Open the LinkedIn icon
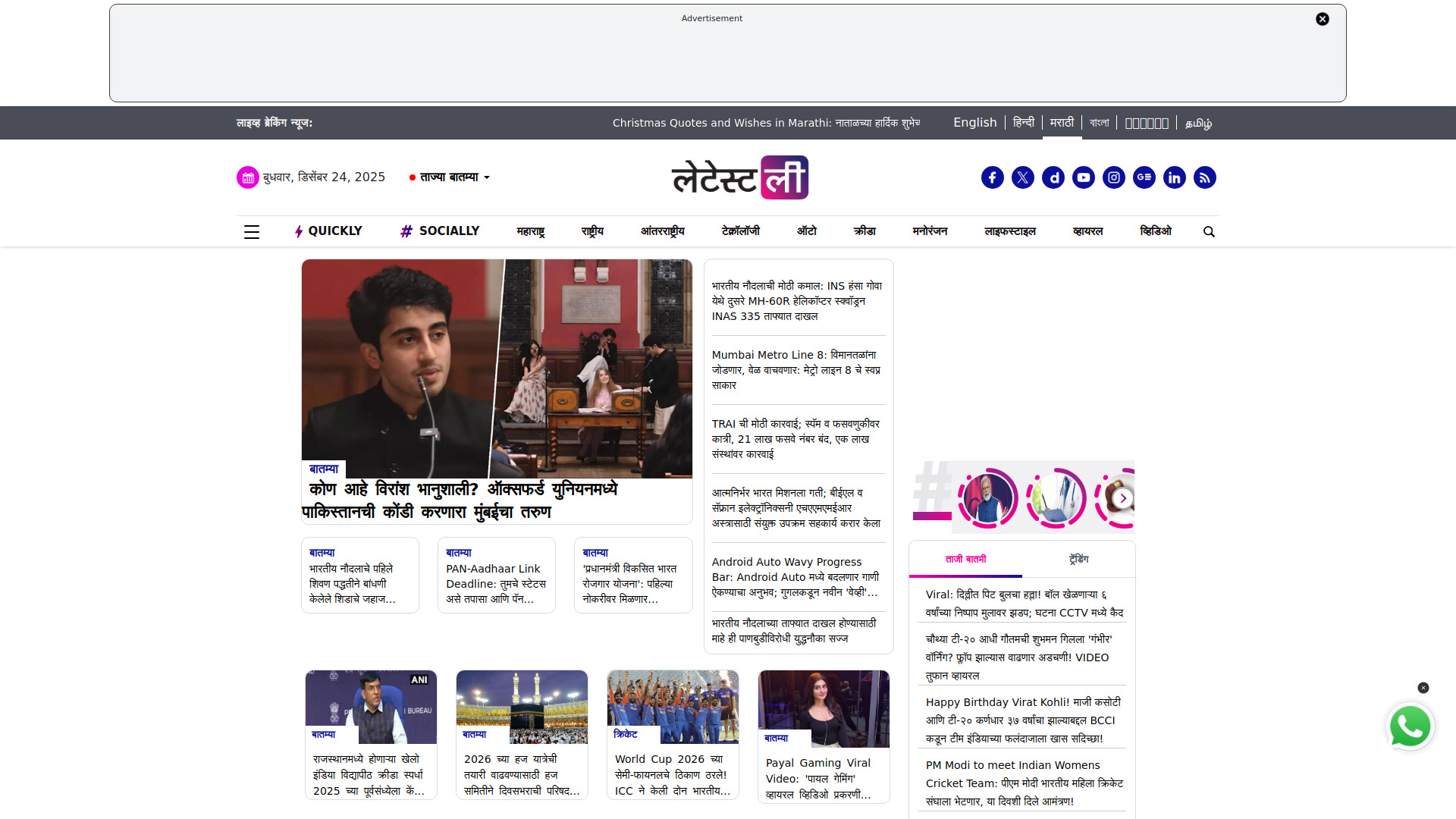Image resolution: width=1456 pixels, height=819 pixels. 1174,177
